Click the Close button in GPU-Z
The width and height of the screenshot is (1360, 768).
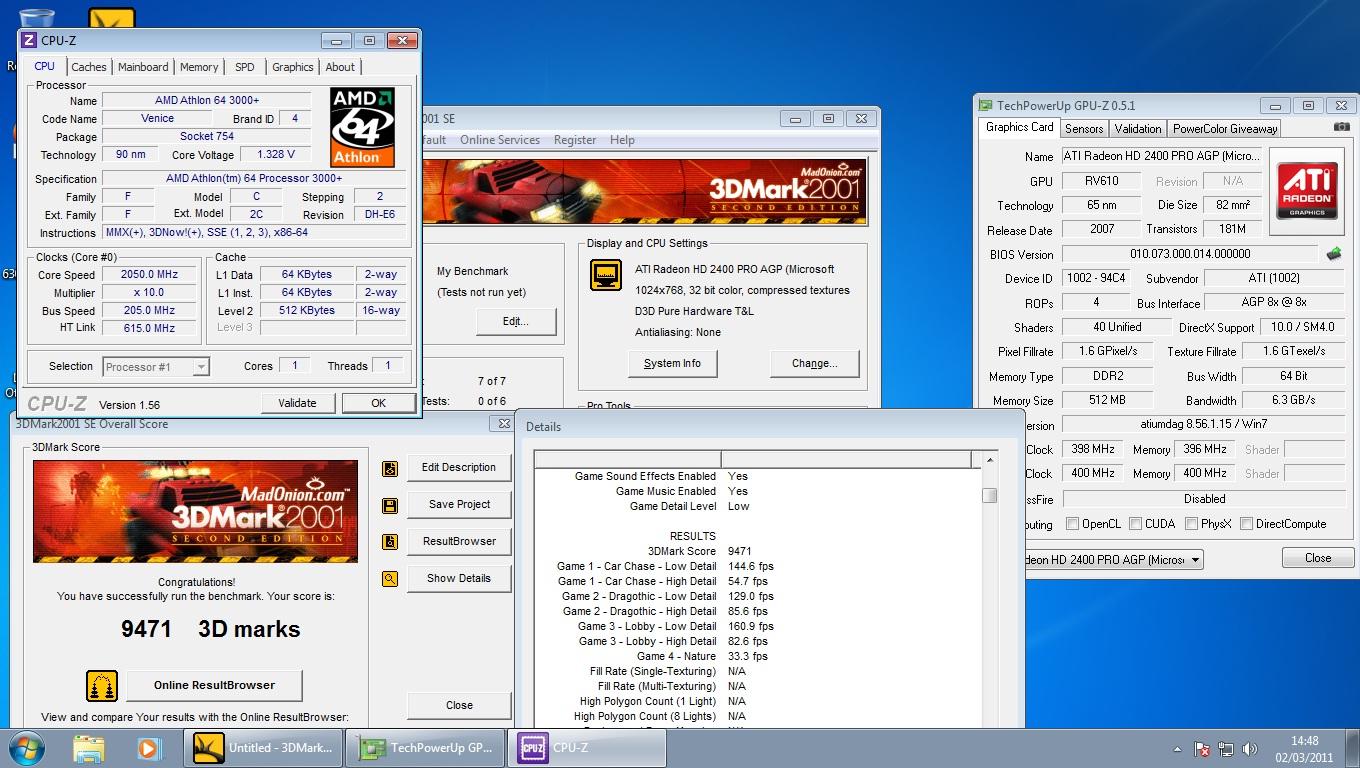click(x=1318, y=559)
